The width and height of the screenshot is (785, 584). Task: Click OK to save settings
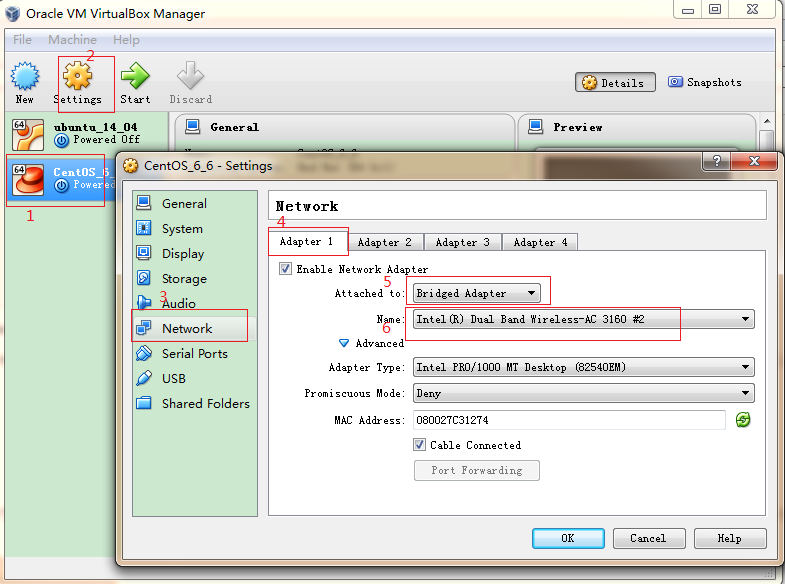[x=568, y=538]
